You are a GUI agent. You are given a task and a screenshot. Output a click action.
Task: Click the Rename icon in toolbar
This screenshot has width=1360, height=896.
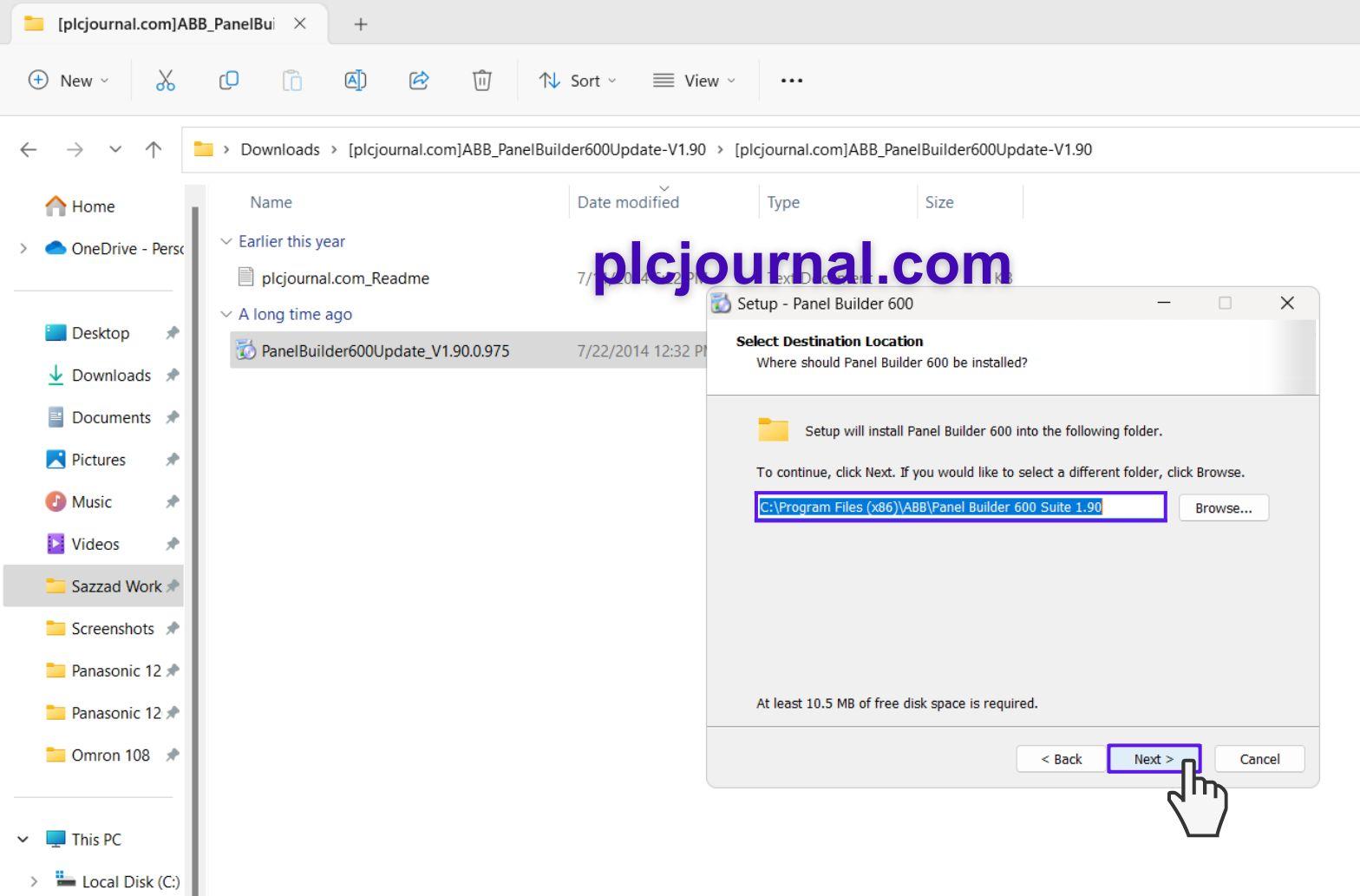pyautogui.click(x=356, y=81)
